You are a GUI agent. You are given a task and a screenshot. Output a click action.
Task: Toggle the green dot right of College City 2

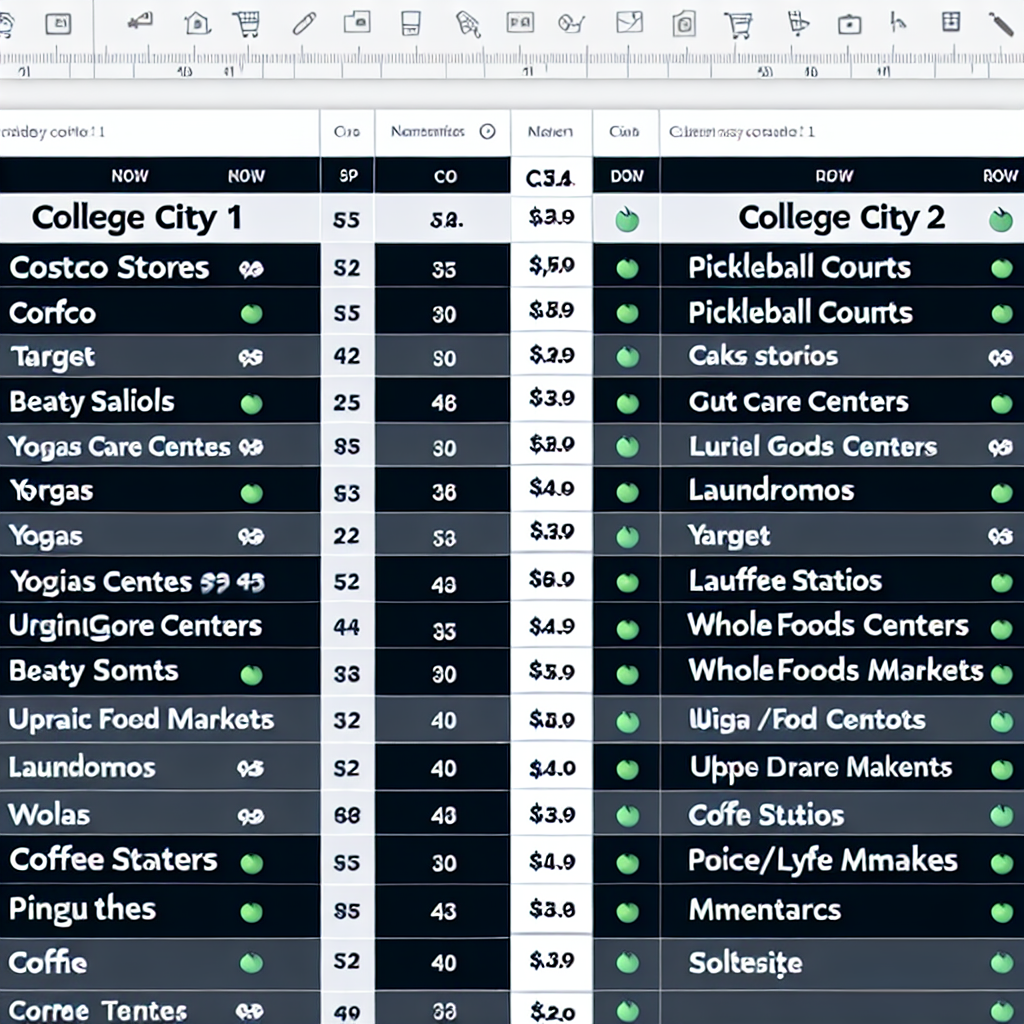click(1000, 220)
